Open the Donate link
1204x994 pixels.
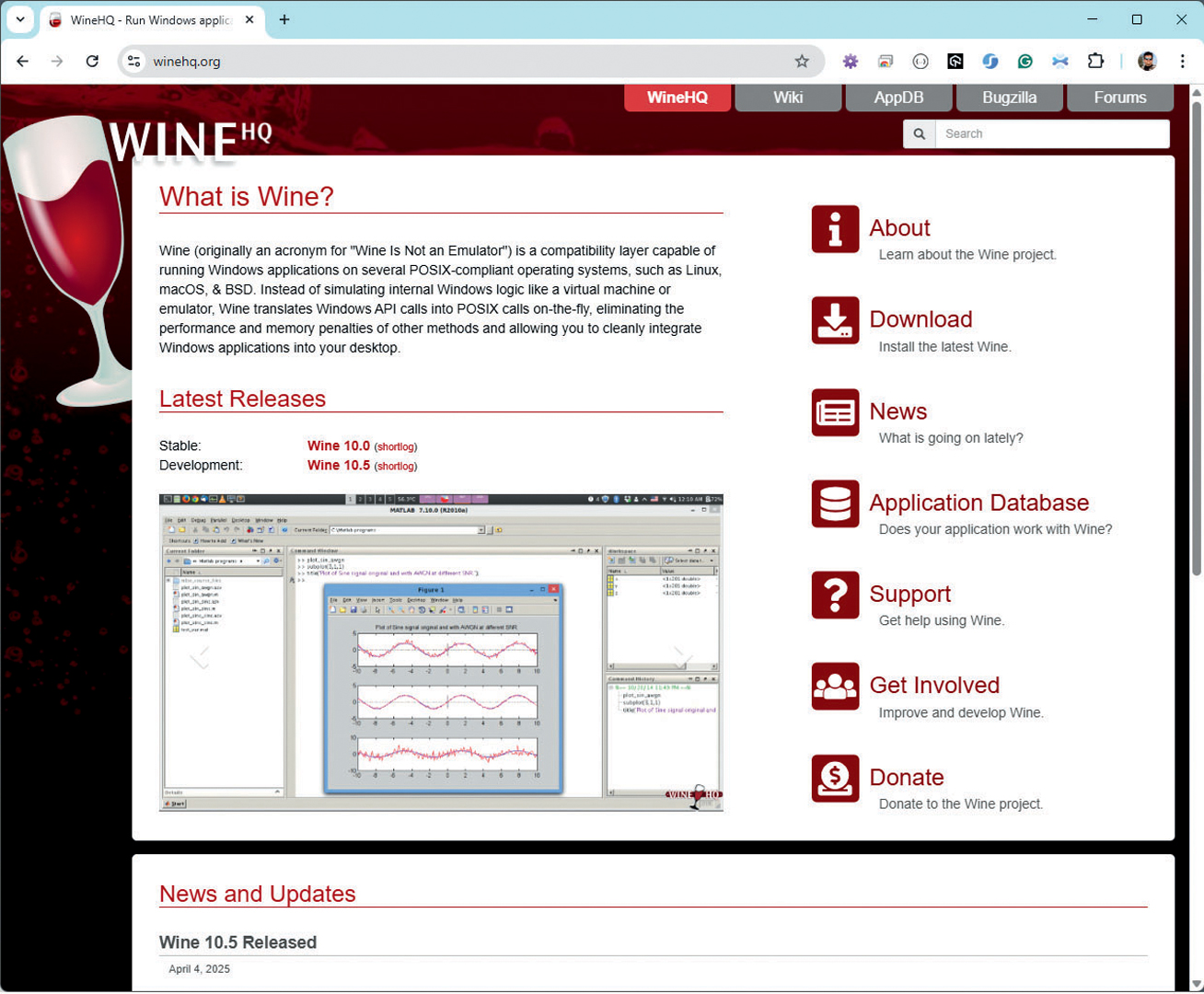907,777
